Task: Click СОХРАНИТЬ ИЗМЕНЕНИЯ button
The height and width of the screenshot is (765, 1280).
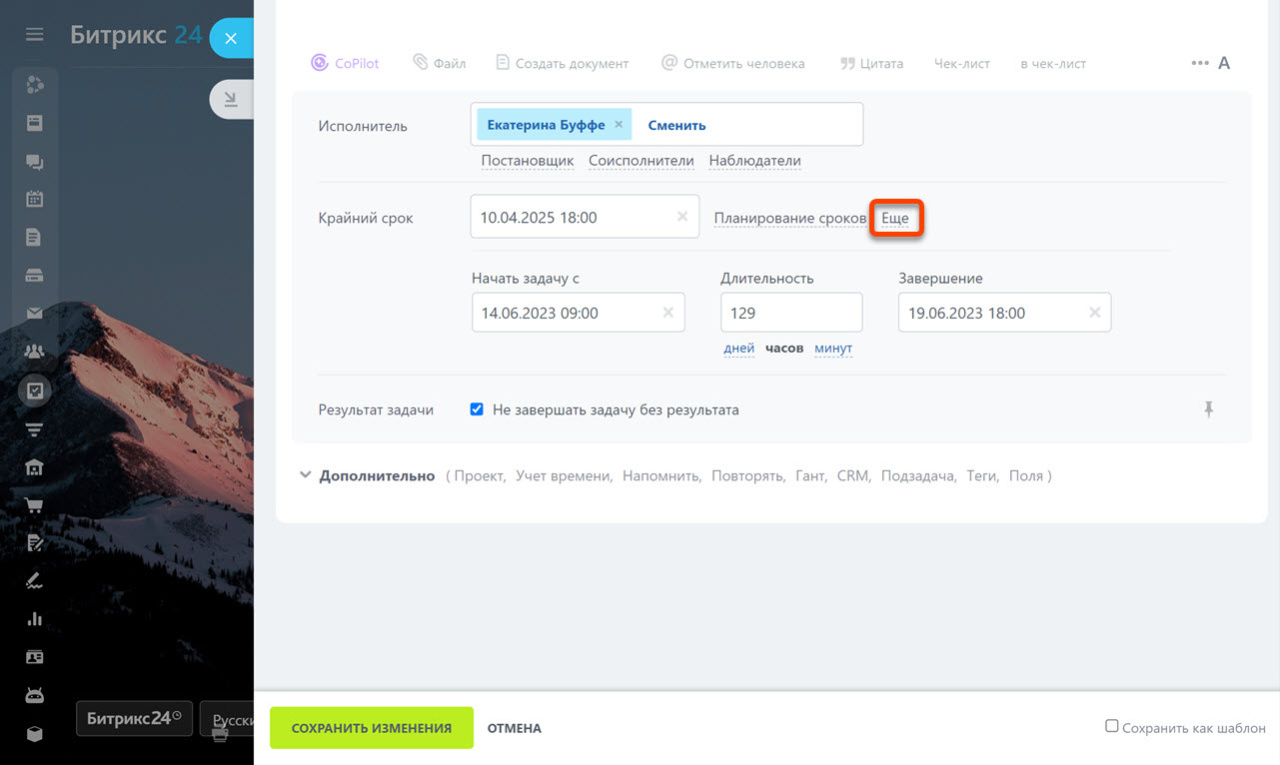Action: pyautogui.click(x=371, y=728)
